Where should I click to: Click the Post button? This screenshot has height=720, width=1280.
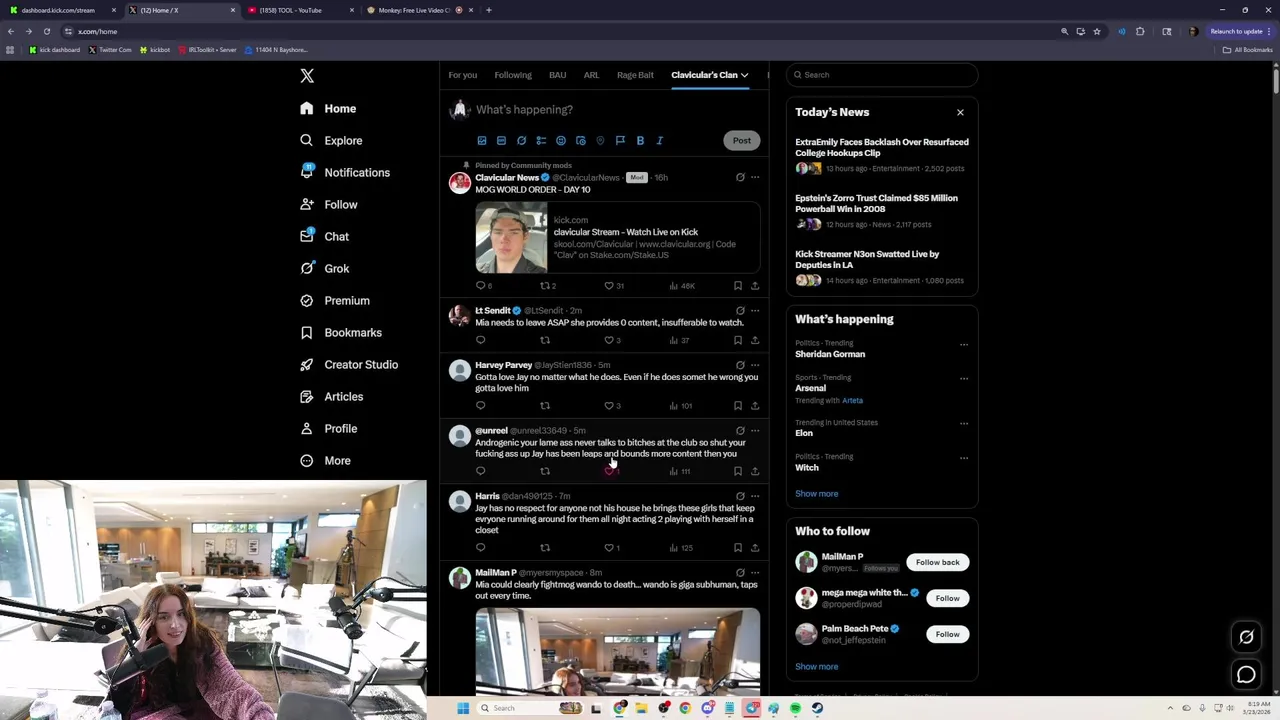741,141
